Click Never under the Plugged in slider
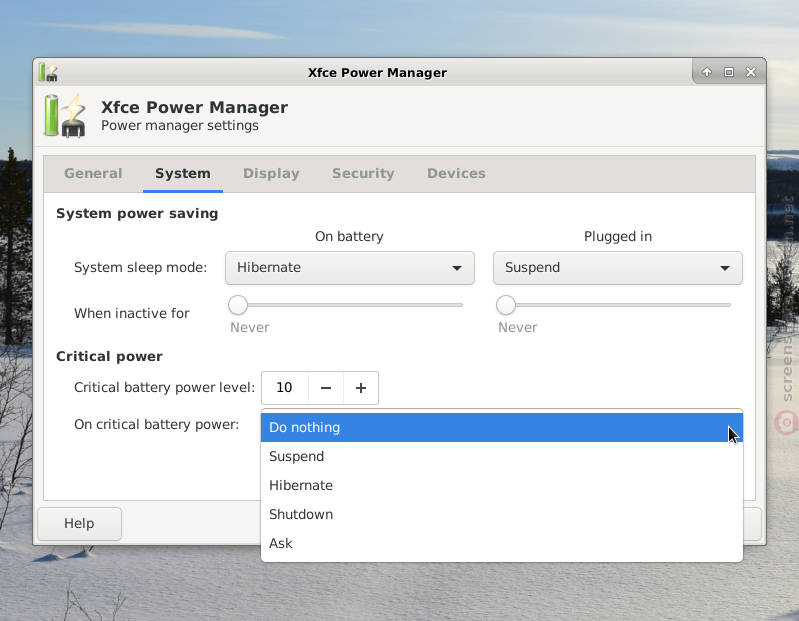799x621 pixels. pyautogui.click(x=518, y=328)
